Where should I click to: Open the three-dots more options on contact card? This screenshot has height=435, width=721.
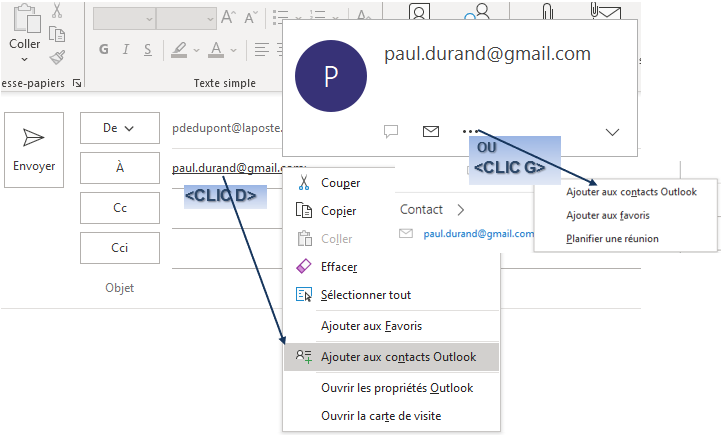[x=470, y=132]
